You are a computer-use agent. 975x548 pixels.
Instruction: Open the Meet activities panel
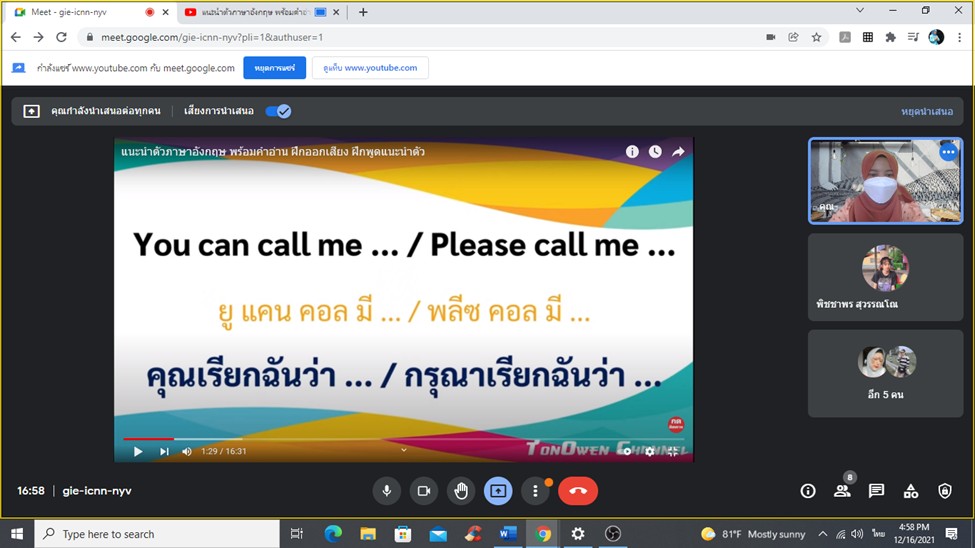[910, 491]
